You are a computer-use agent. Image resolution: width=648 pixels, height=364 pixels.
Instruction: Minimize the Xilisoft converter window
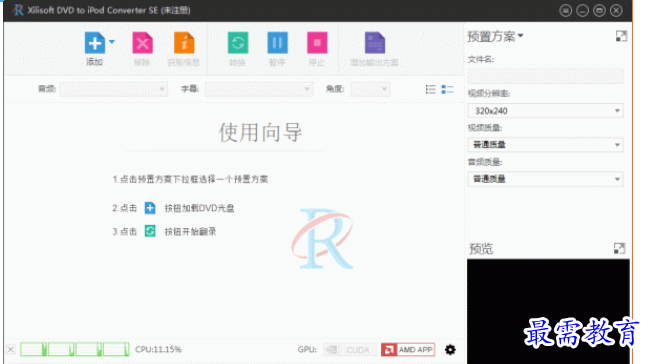pyautogui.click(x=582, y=10)
